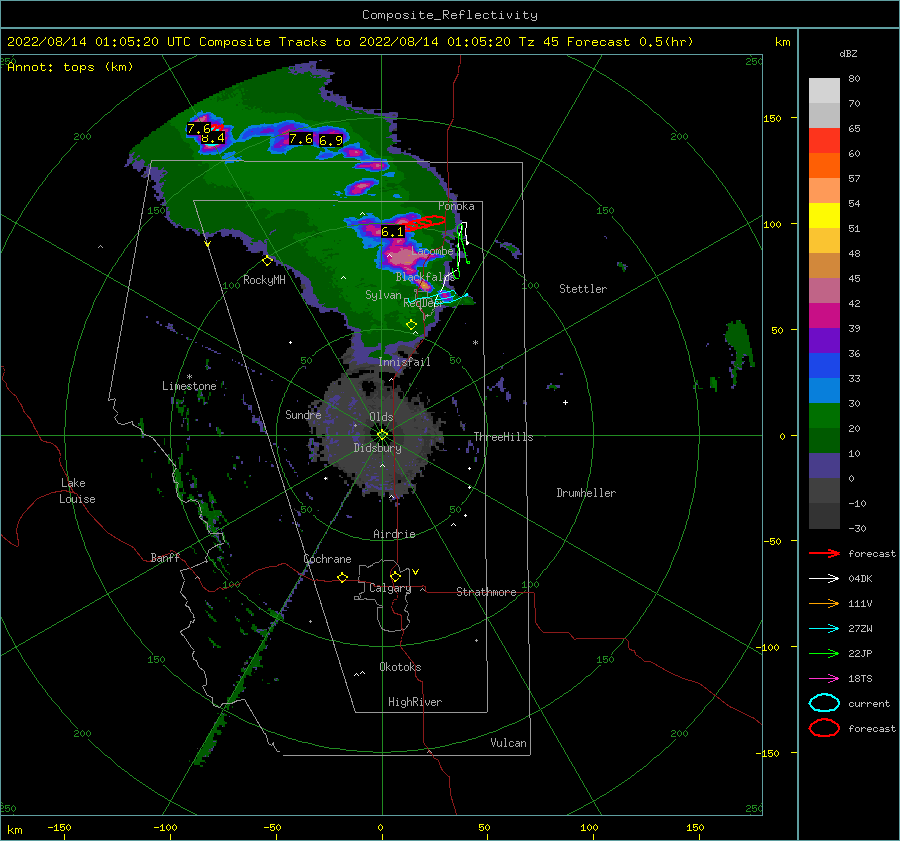Click the bright green 20-30 dBZ swatch

[x=824, y=416]
